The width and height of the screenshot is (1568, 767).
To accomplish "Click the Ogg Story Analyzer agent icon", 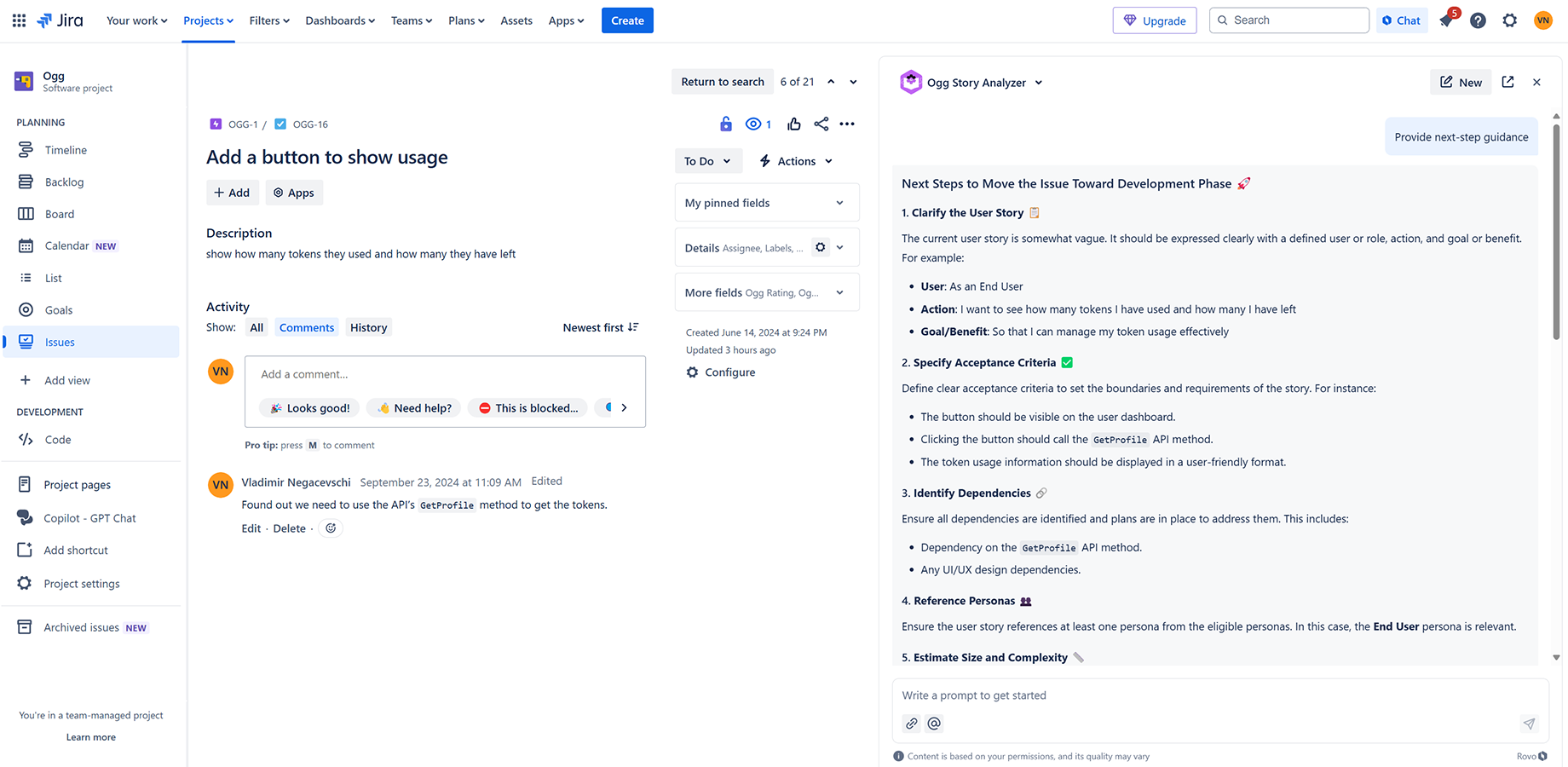I will point(911,82).
